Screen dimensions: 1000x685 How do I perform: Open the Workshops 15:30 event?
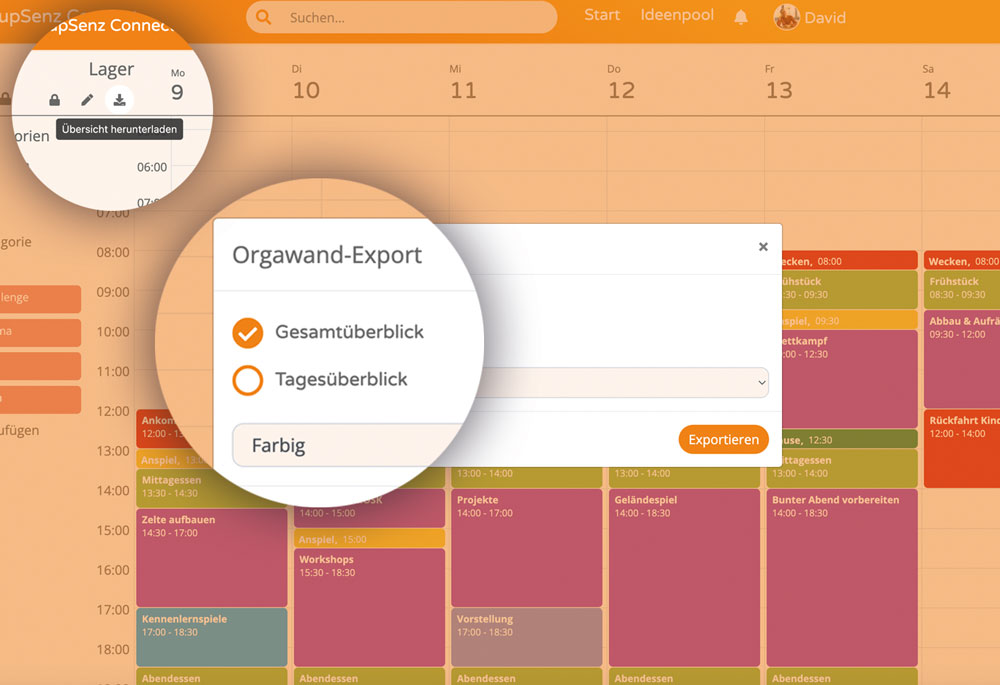click(x=369, y=607)
